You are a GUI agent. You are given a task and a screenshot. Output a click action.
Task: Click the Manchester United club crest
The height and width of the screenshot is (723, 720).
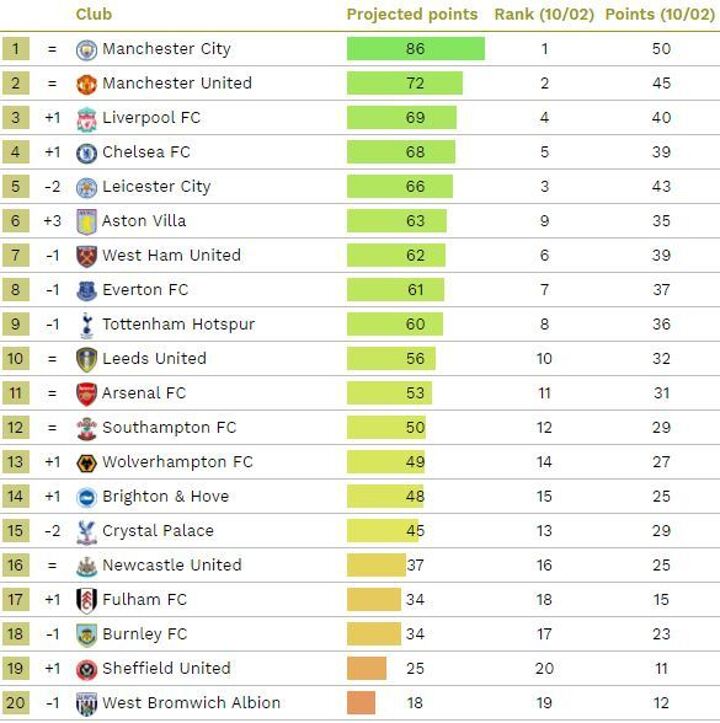87,83
